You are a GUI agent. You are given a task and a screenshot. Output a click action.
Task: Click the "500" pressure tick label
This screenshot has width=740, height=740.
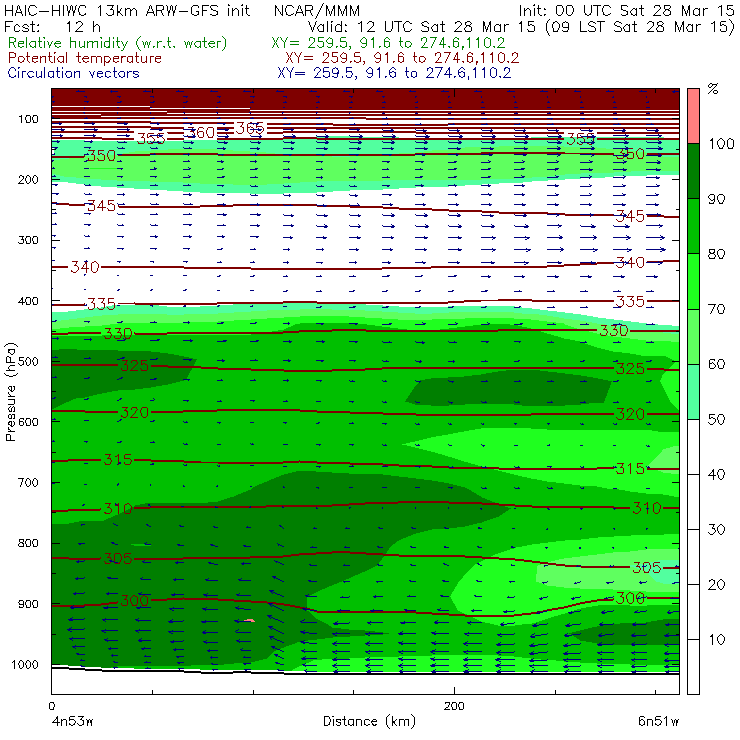point(28,362)
